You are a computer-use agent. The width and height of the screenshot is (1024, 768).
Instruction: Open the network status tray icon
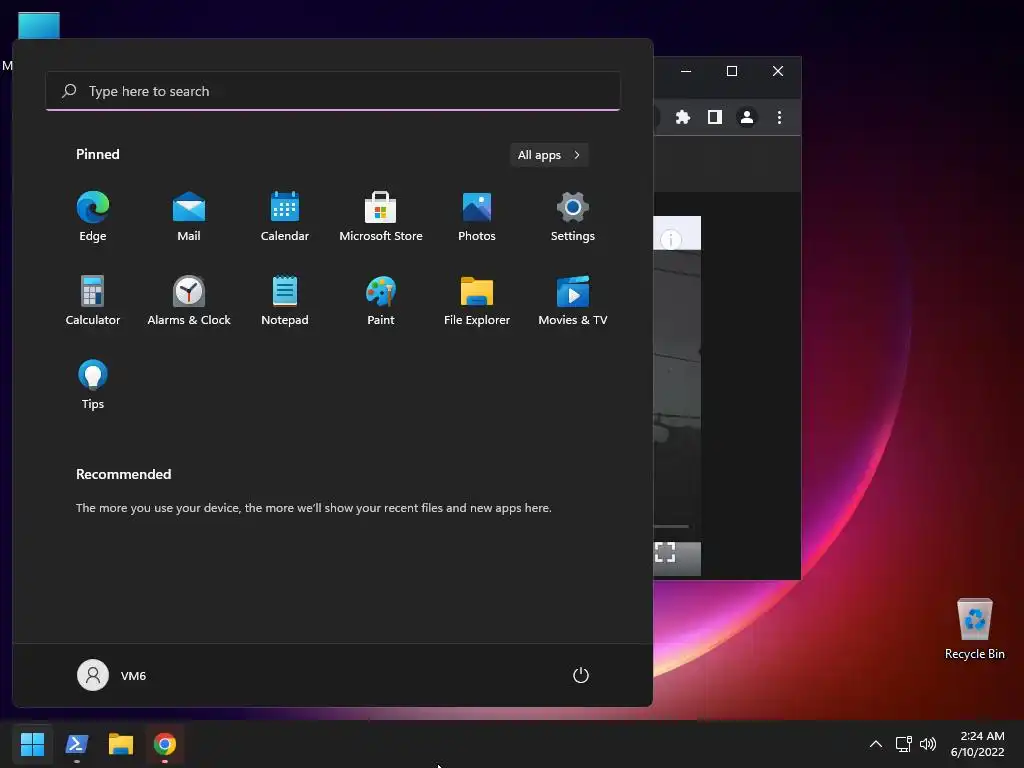(x=904, y=744)
